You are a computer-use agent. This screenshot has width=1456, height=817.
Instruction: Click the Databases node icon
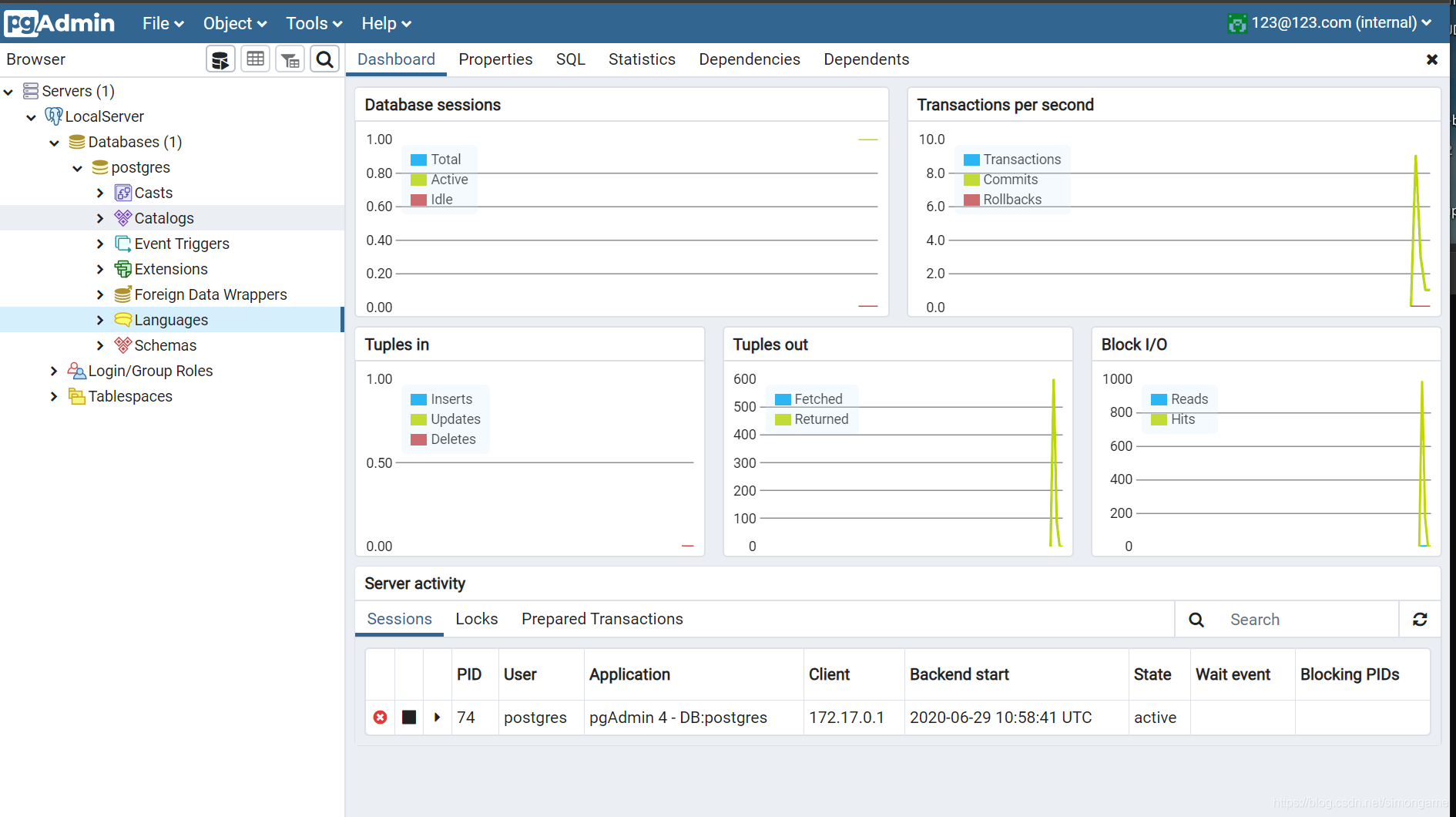point(77,142)
